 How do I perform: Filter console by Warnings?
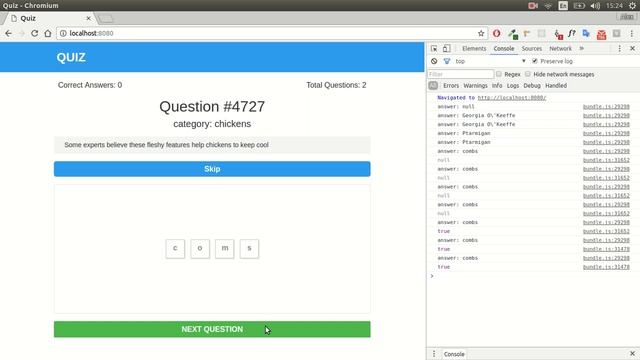pyautogui.click(x=476, y=86)
